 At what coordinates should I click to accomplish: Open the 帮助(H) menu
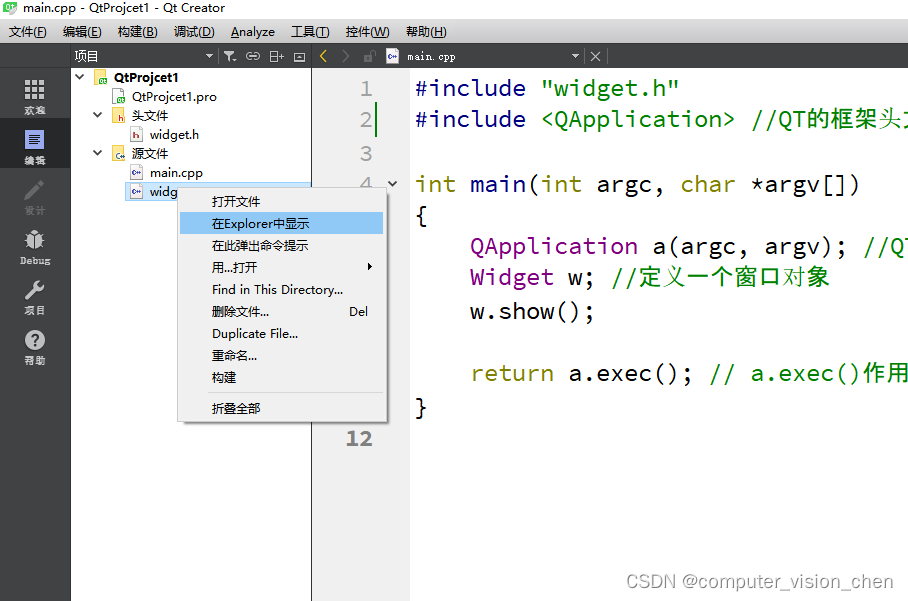[426, 32]
